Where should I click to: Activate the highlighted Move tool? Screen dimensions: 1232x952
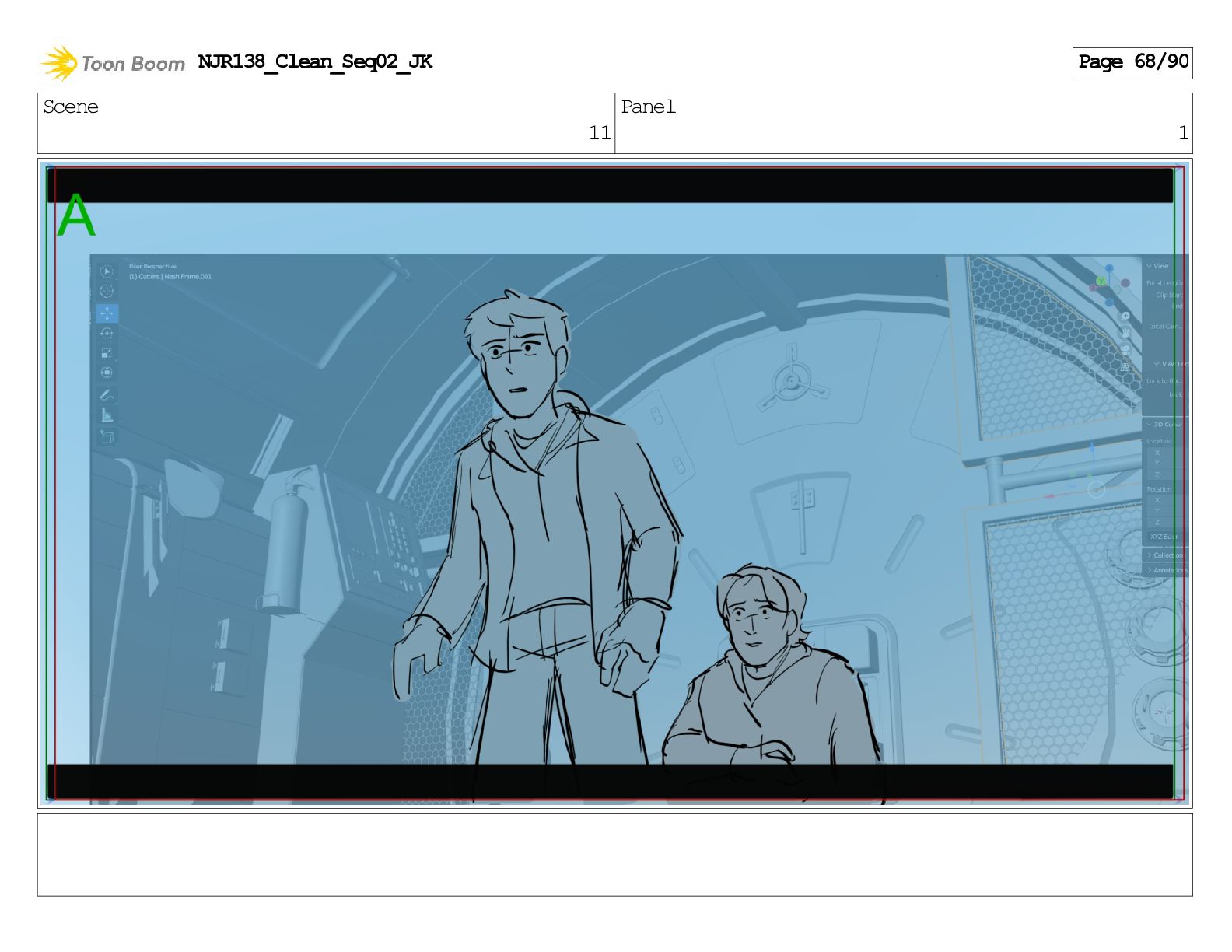coord(107,313)
